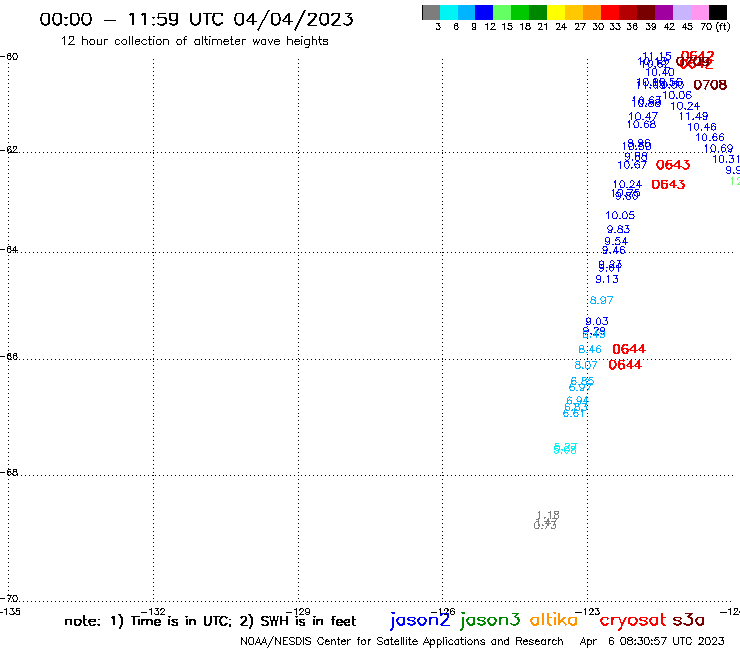Viewport: 740px width, 650px height.
Task: Click the dark red time label 0708
Action: 710,85
